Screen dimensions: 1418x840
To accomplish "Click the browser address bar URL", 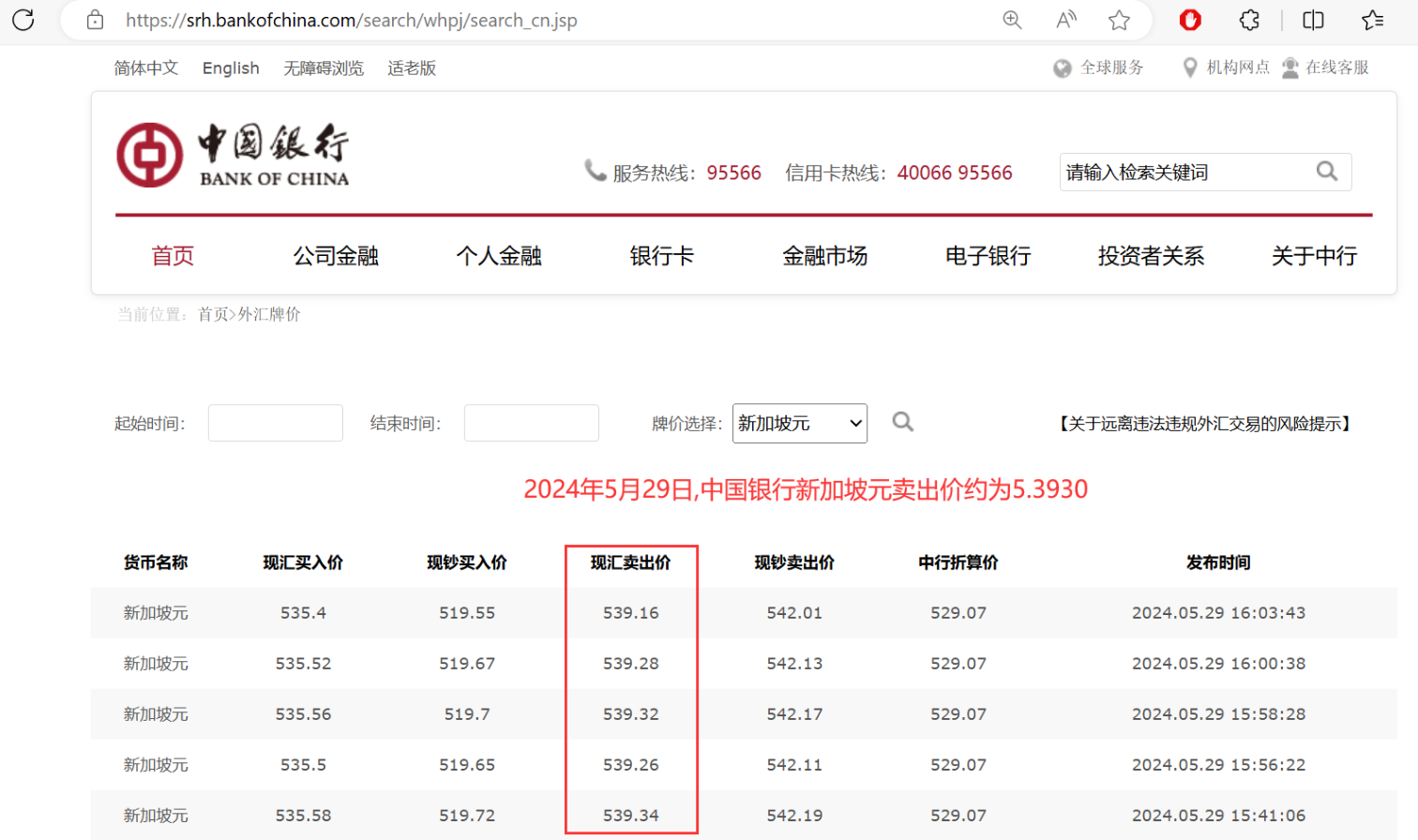I will pos(352,20).
